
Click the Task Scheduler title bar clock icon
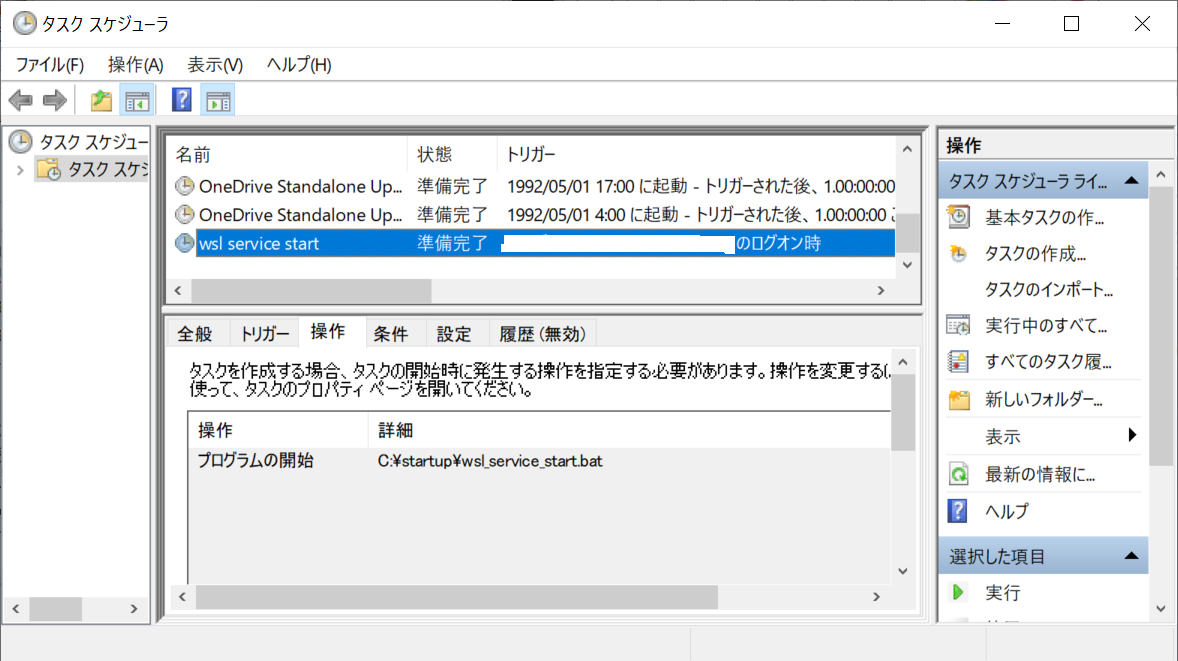click(x=24, y=23)
